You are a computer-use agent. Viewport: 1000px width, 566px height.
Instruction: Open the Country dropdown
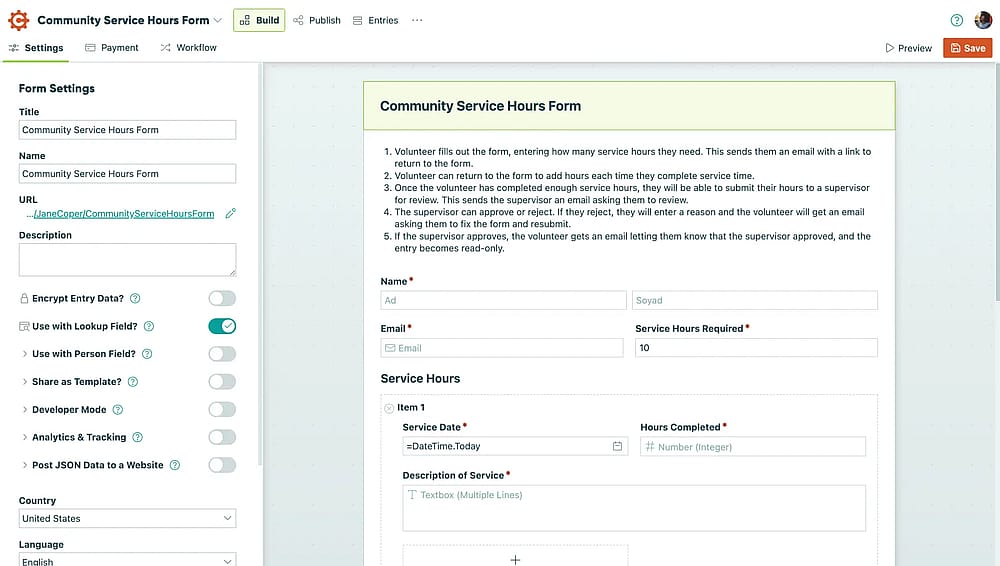[128, 518]
